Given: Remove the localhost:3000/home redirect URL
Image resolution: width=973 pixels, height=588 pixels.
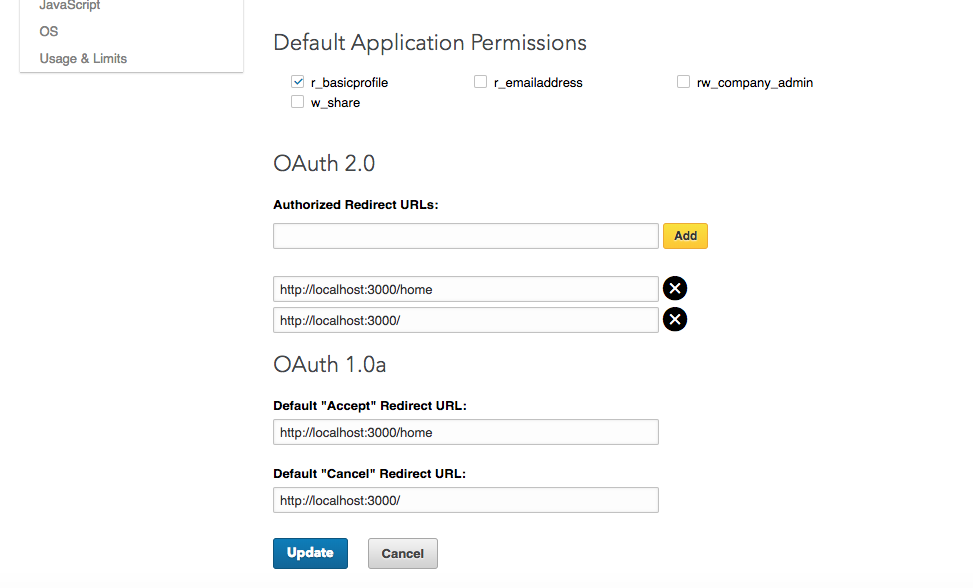Looking at the screenshot, I should 675,289.
